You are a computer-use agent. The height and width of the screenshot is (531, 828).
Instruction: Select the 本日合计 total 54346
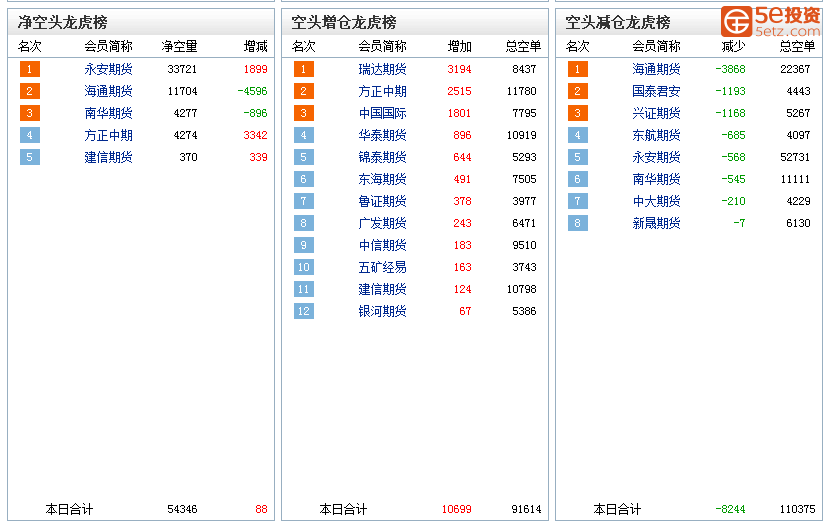tap(182, 509)
